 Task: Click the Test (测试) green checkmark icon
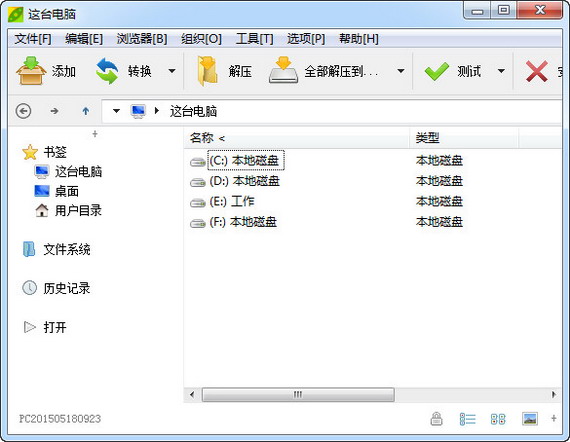click(437, 71)
